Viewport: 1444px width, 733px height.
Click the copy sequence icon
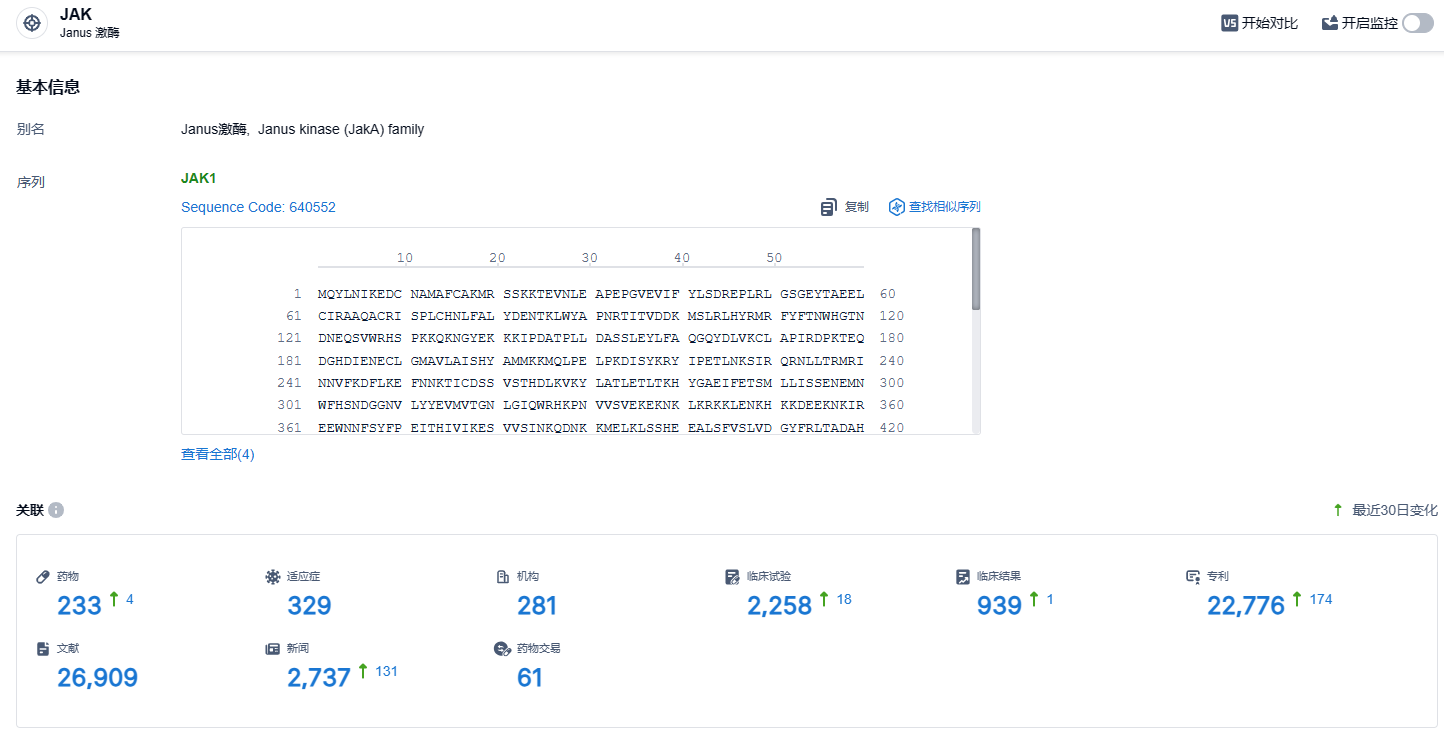click(828, 207)
